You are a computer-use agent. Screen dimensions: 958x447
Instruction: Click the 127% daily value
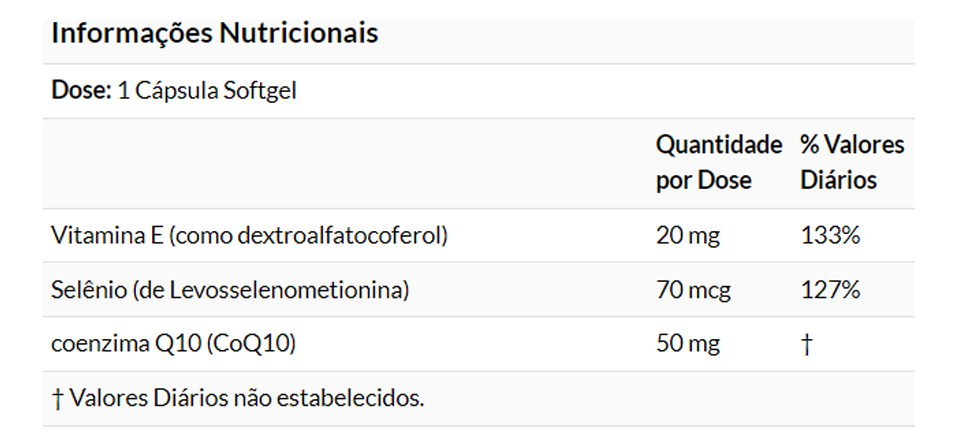(x=829, y=291)
